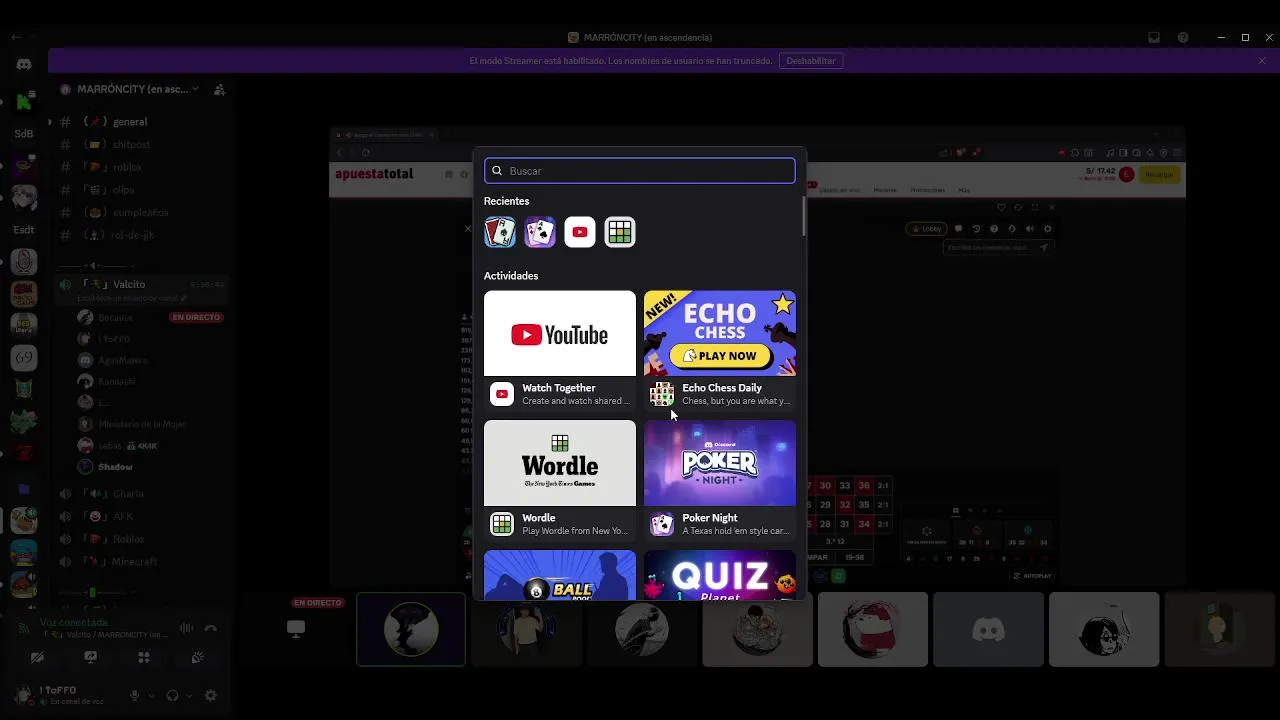Launch Quiz Planet activity card

pos(720,575)
